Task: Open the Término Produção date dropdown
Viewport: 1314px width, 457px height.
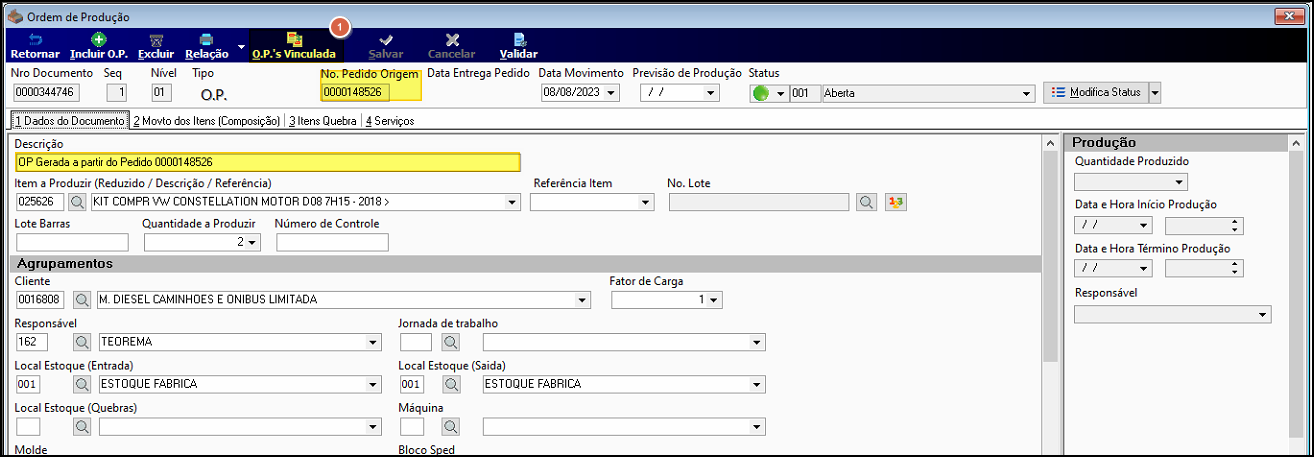Action: pos(1145,268)
